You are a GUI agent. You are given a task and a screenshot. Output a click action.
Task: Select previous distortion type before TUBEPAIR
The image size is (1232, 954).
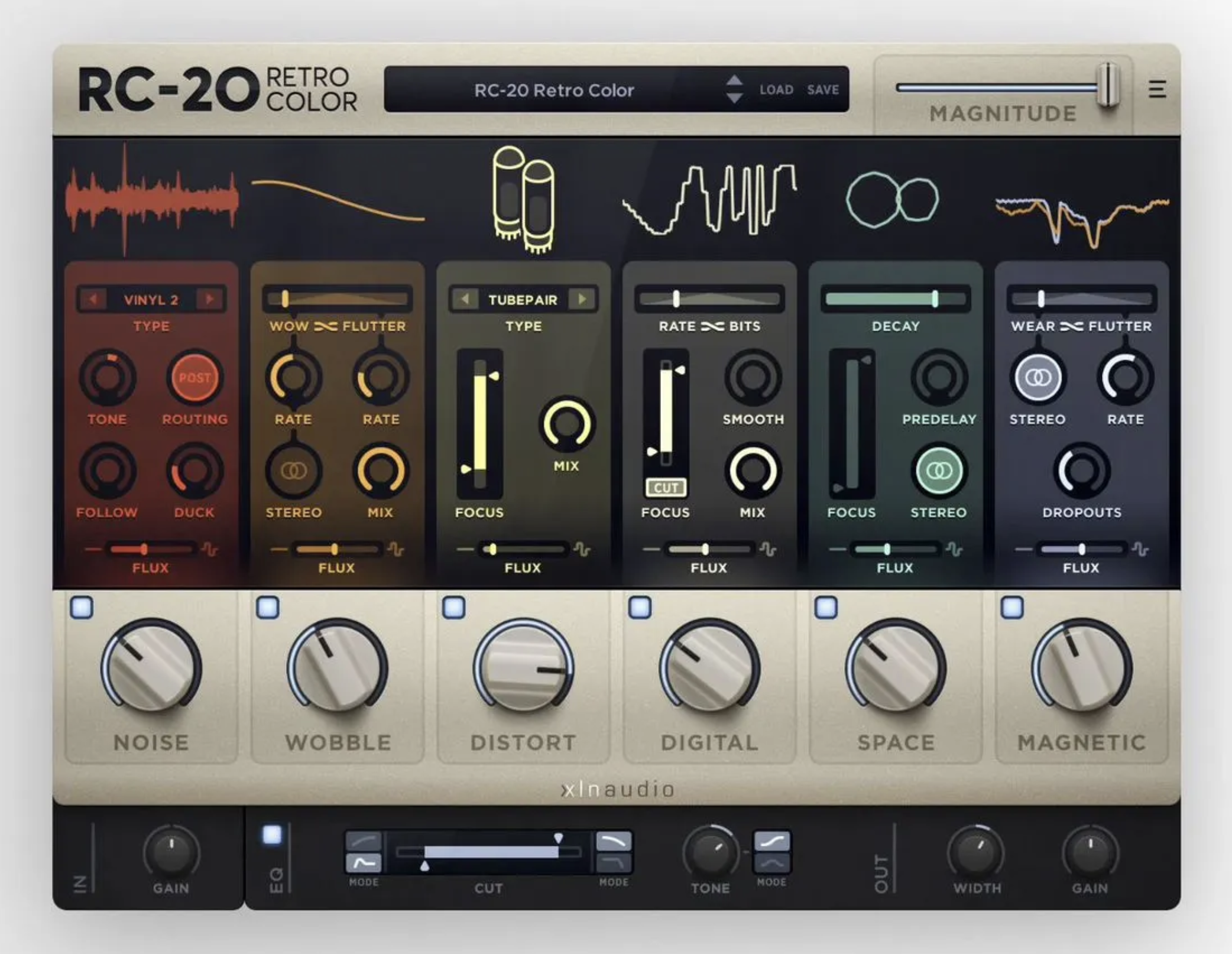click(x=465, y=299)
